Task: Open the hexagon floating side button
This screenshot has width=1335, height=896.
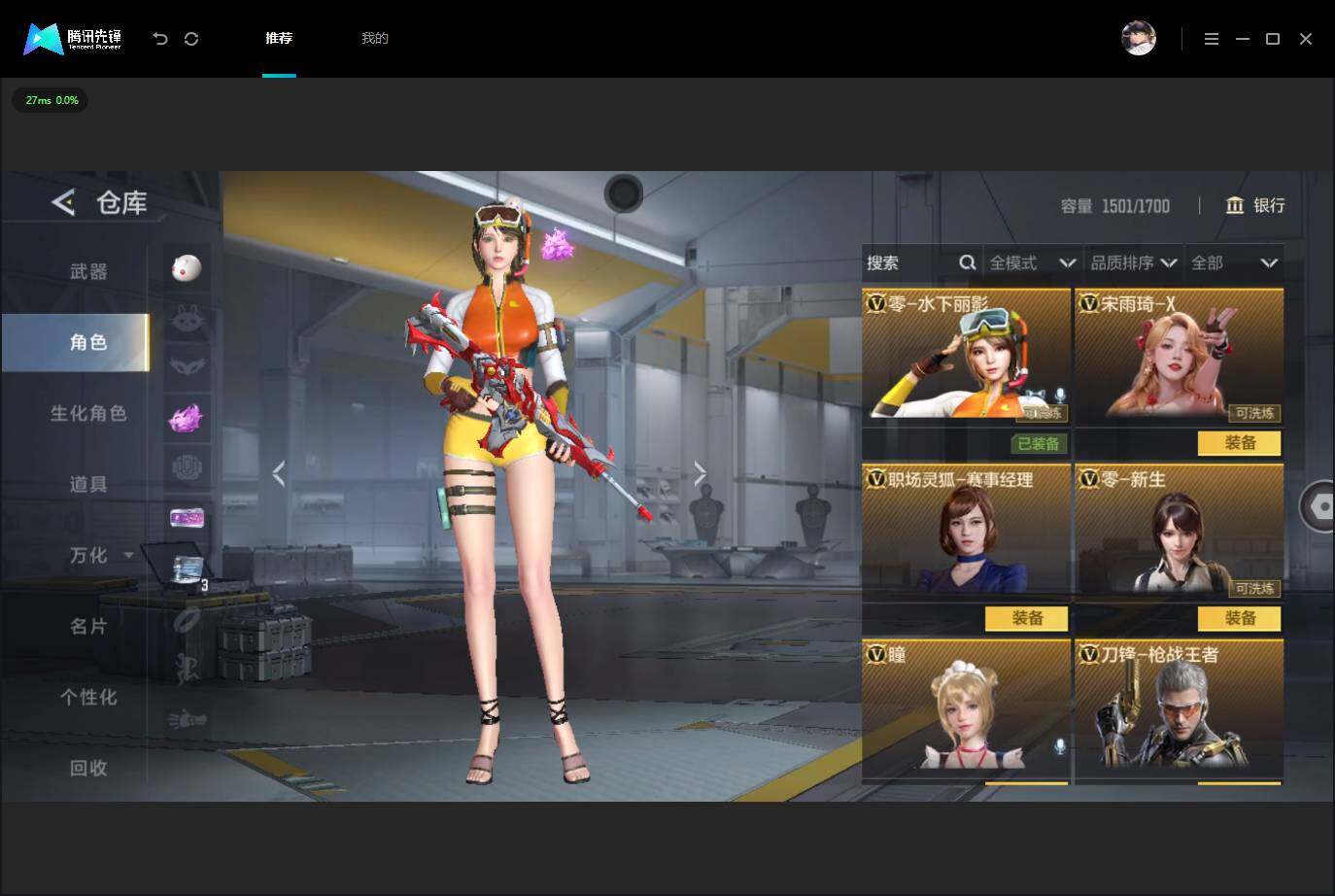Action: click(x=1318, y=505)
